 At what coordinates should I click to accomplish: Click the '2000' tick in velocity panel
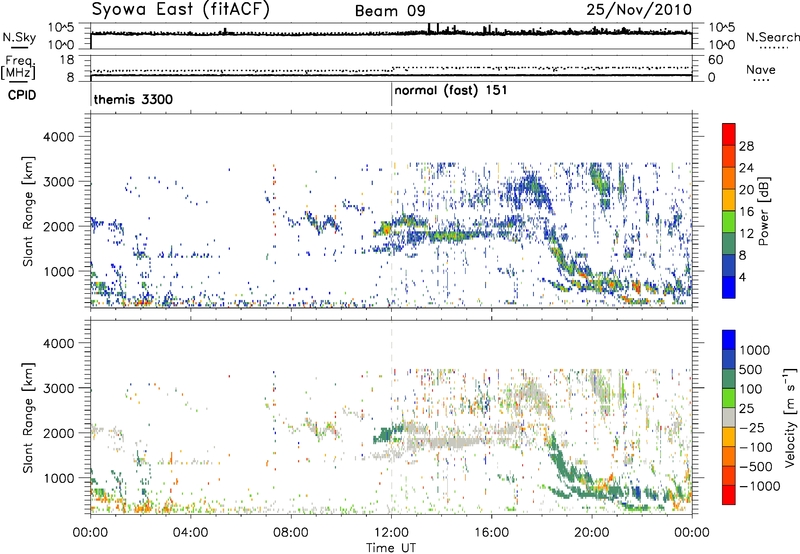[x=58, y=433]
